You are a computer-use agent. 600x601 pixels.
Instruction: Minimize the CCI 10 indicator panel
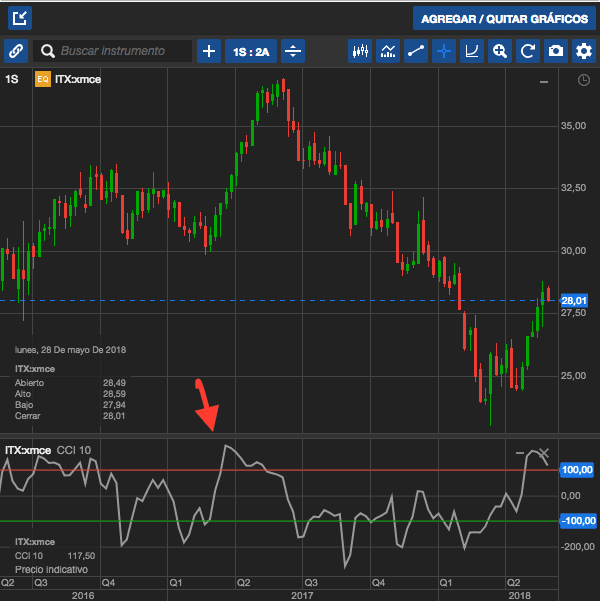coord(520,453)
